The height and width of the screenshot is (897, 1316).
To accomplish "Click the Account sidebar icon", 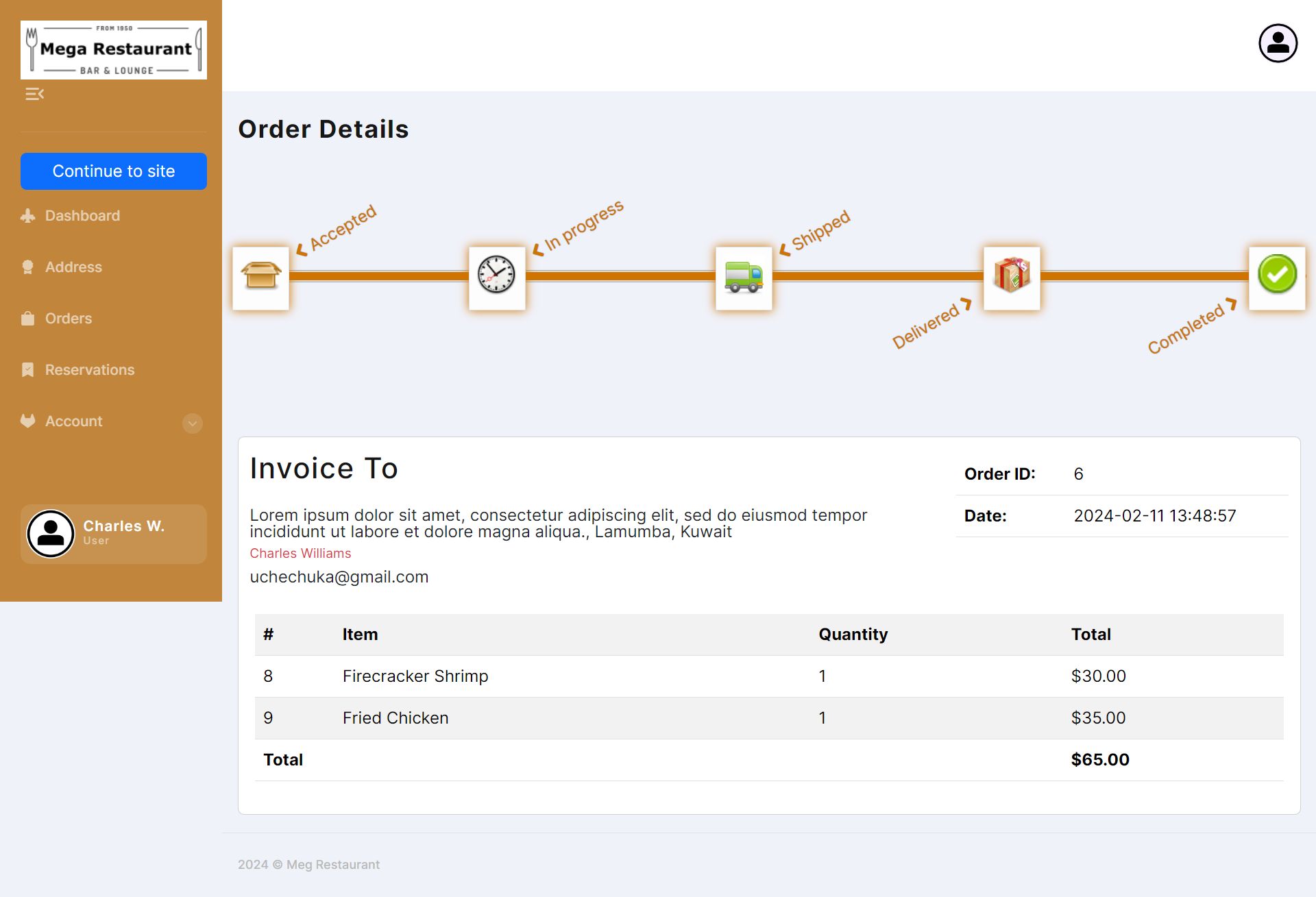I will pos(27,421).
